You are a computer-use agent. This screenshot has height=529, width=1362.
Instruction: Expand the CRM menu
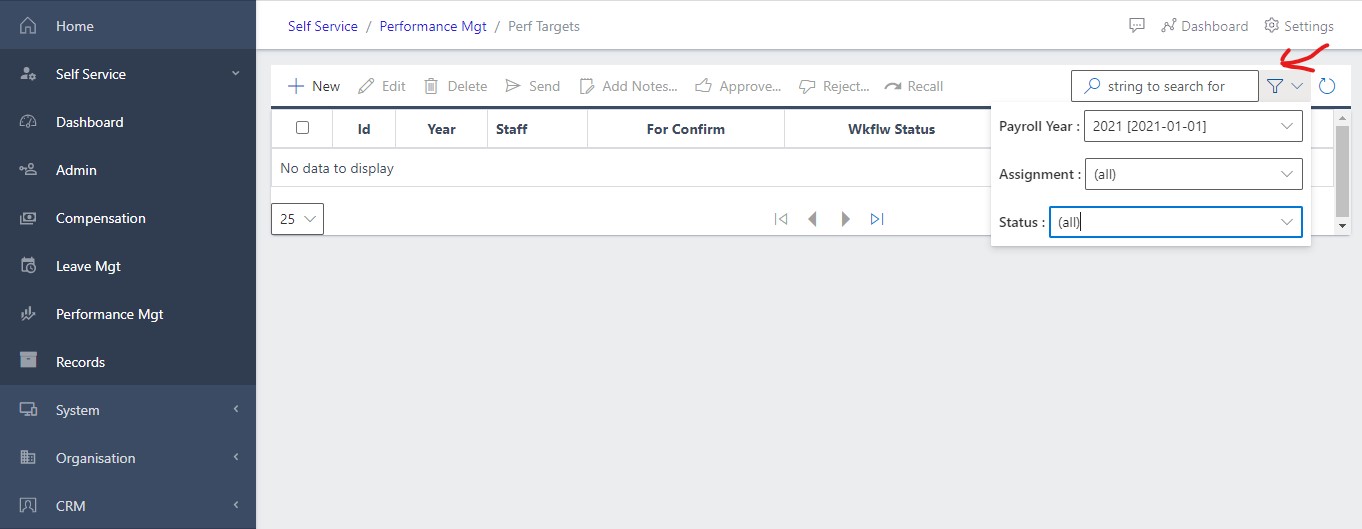[128, 506]
